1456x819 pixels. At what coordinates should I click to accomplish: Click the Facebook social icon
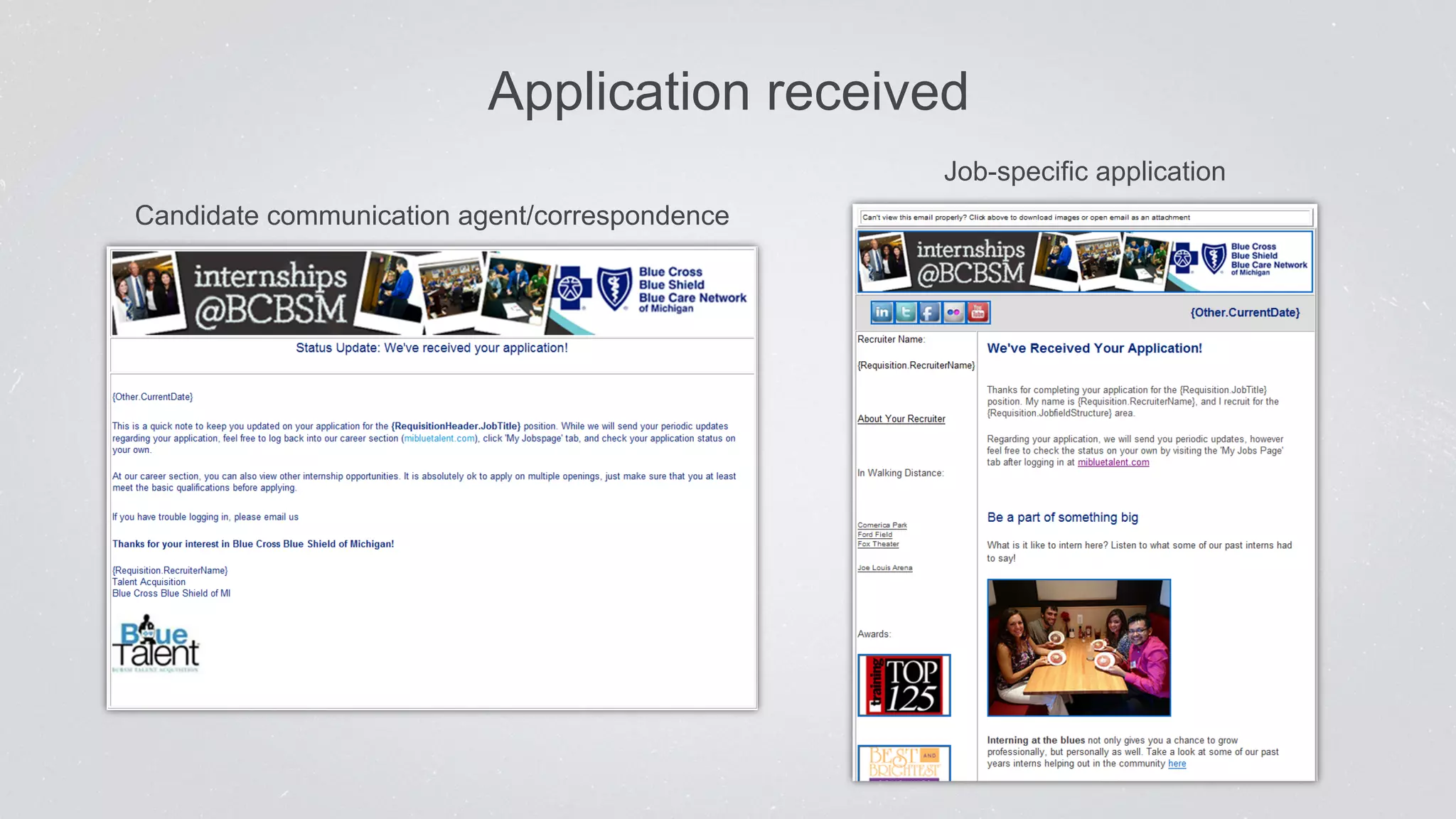point(930,312)
